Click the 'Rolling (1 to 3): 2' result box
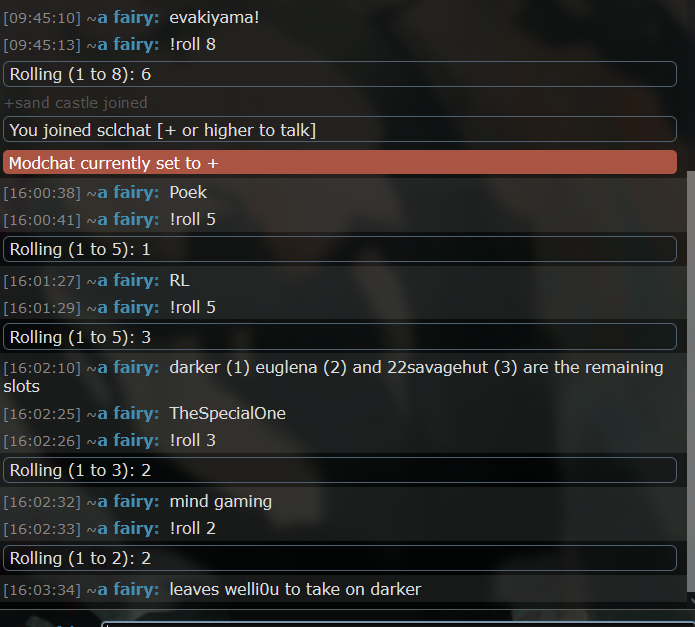Screen dimensions: 695x627 tap(340, 470)
